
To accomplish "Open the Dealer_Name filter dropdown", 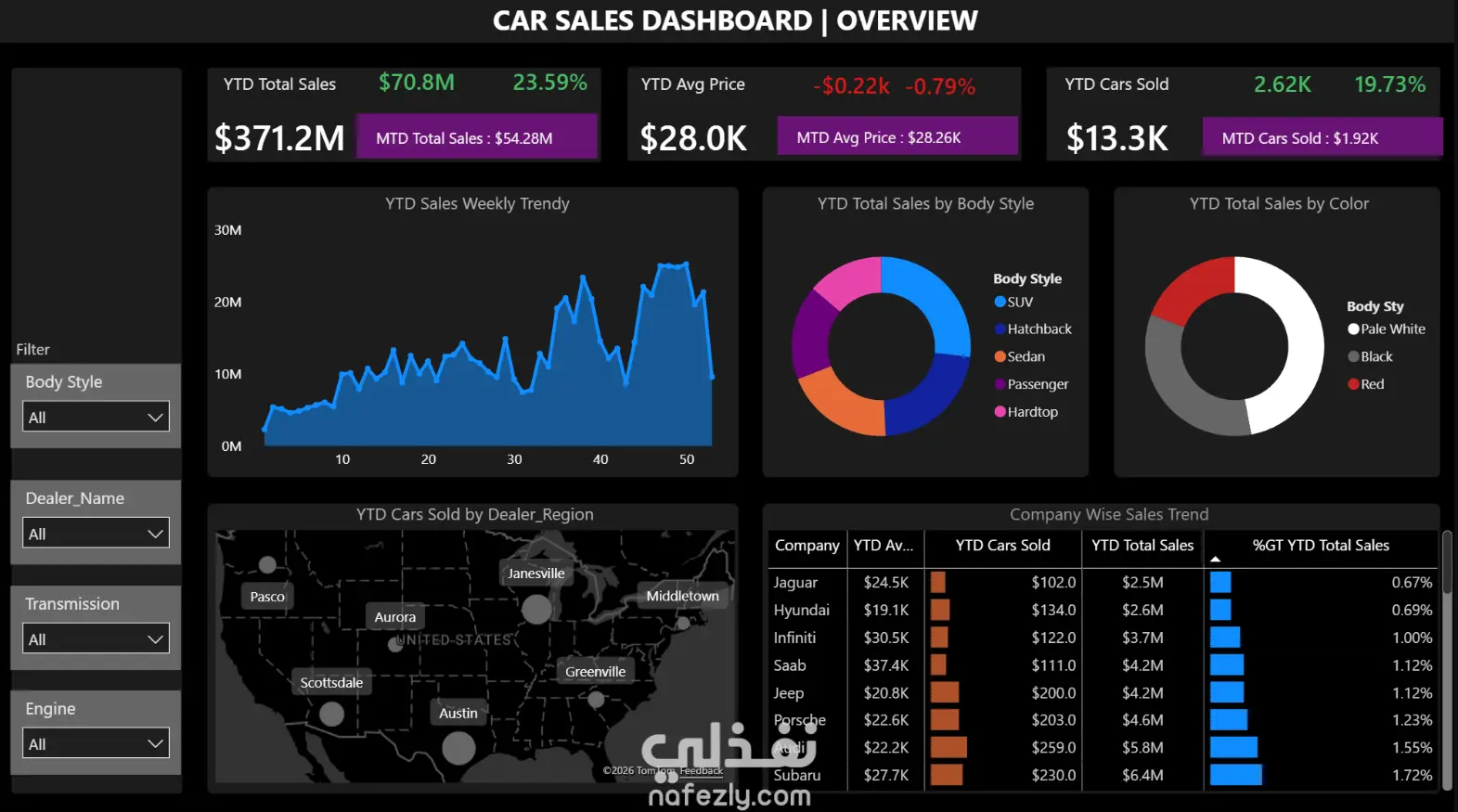I will pyautogui.click(x=96, y=534).
